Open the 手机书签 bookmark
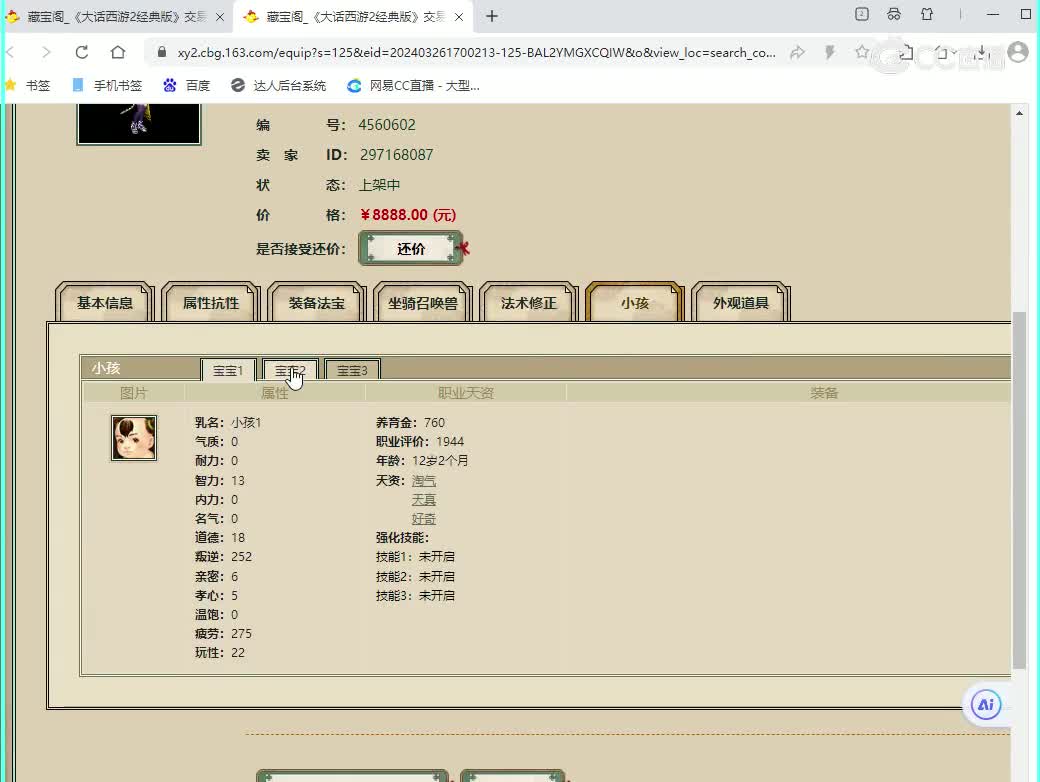 [107, 86]
